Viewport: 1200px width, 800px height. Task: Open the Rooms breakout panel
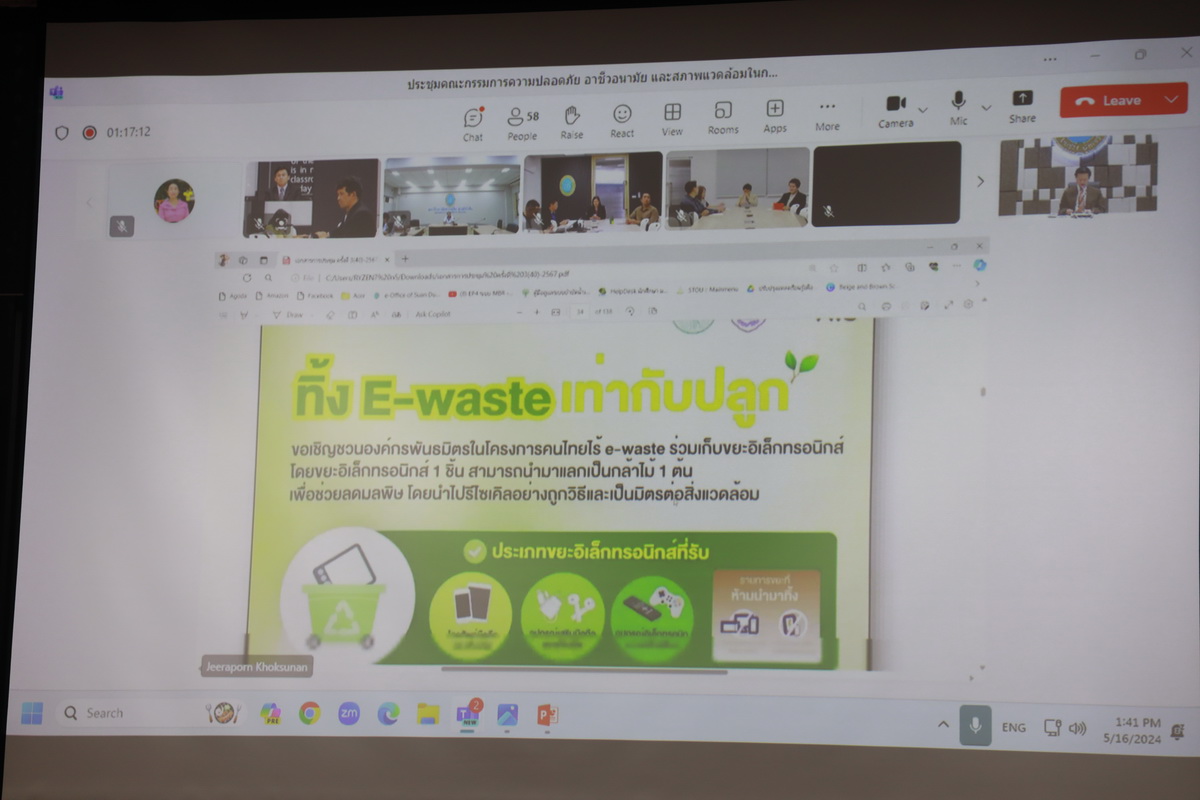723,119
